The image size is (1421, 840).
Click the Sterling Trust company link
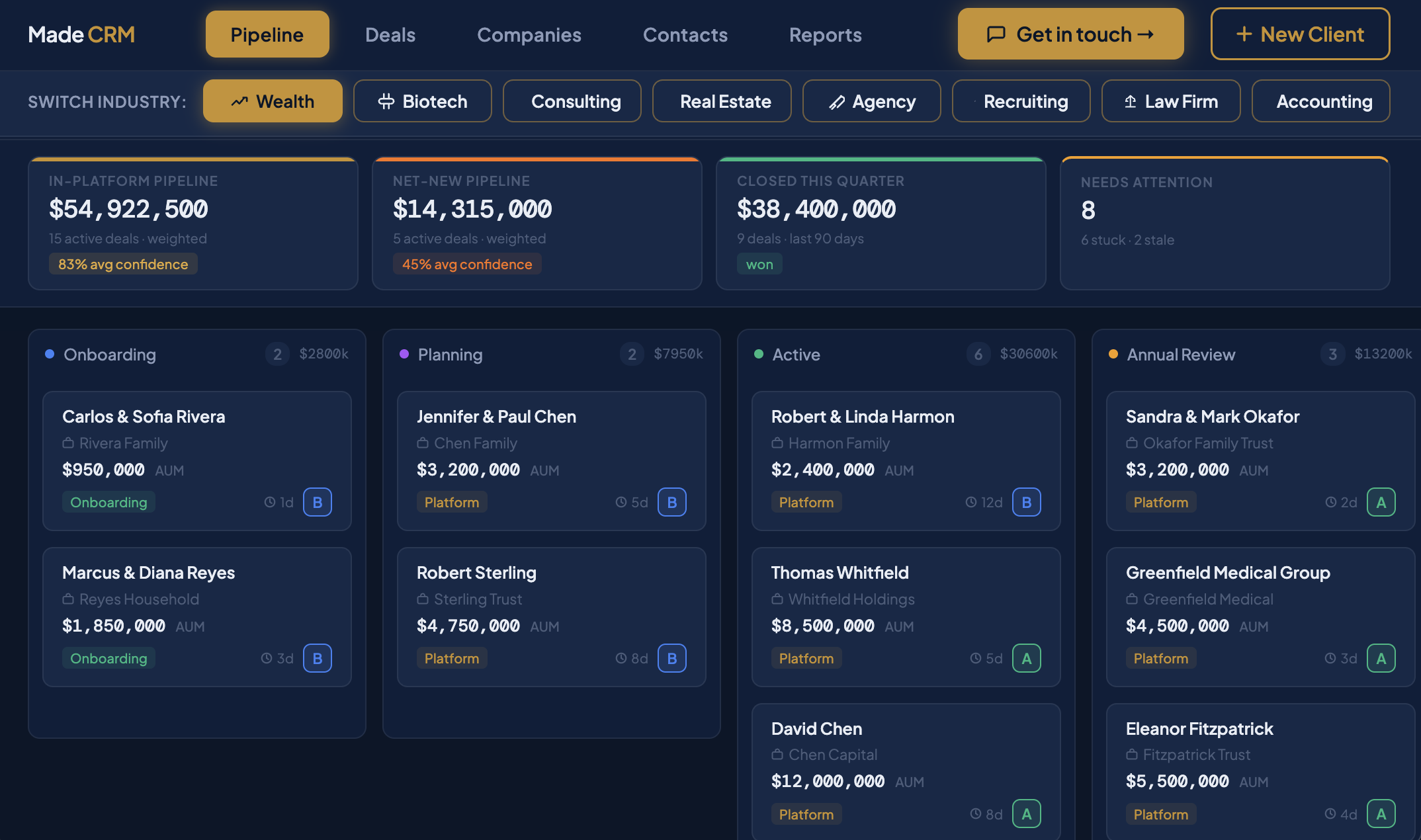(x=470, y=599)
